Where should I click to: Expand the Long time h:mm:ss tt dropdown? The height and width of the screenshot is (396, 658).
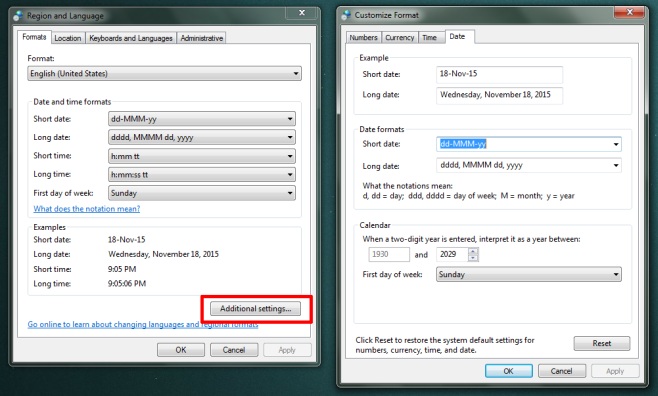point(202,175)
